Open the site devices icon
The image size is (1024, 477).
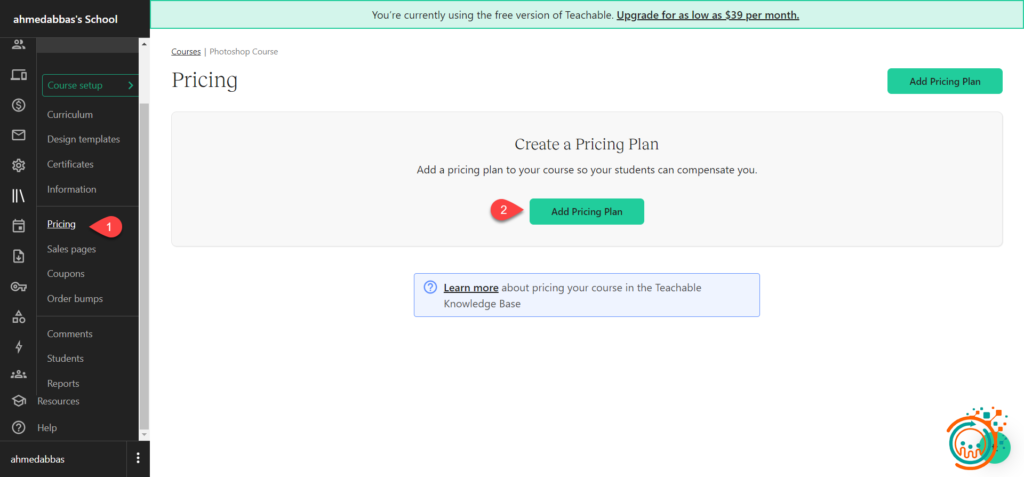point(18,75)
